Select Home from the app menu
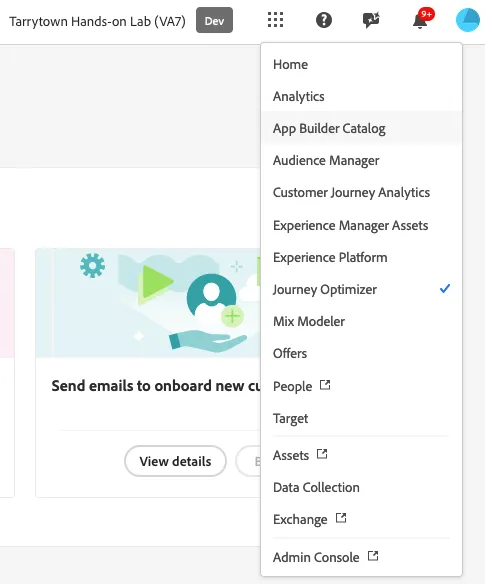 [x=361, y=64]
